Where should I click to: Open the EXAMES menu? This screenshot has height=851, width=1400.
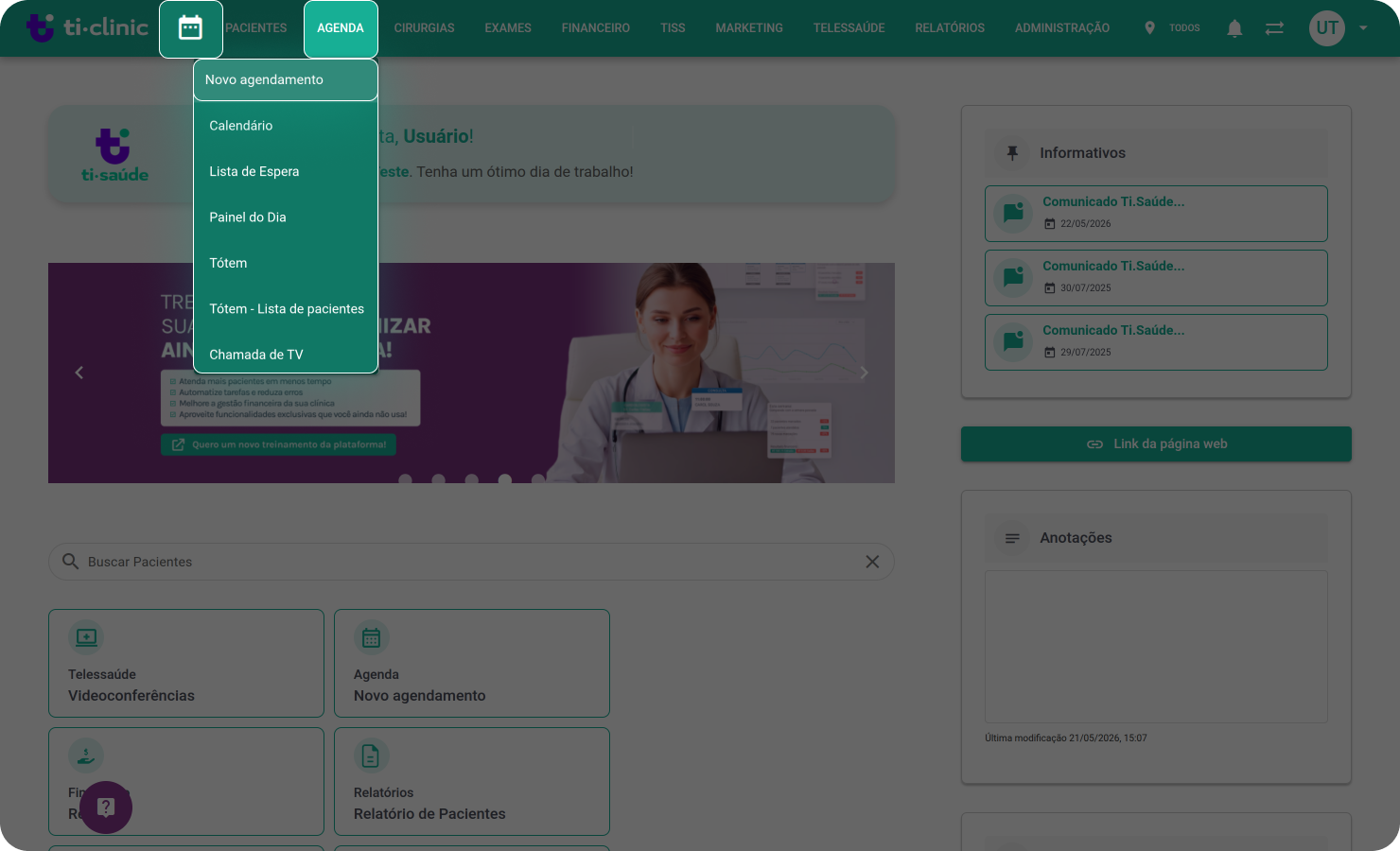click(x=508, y=28)
